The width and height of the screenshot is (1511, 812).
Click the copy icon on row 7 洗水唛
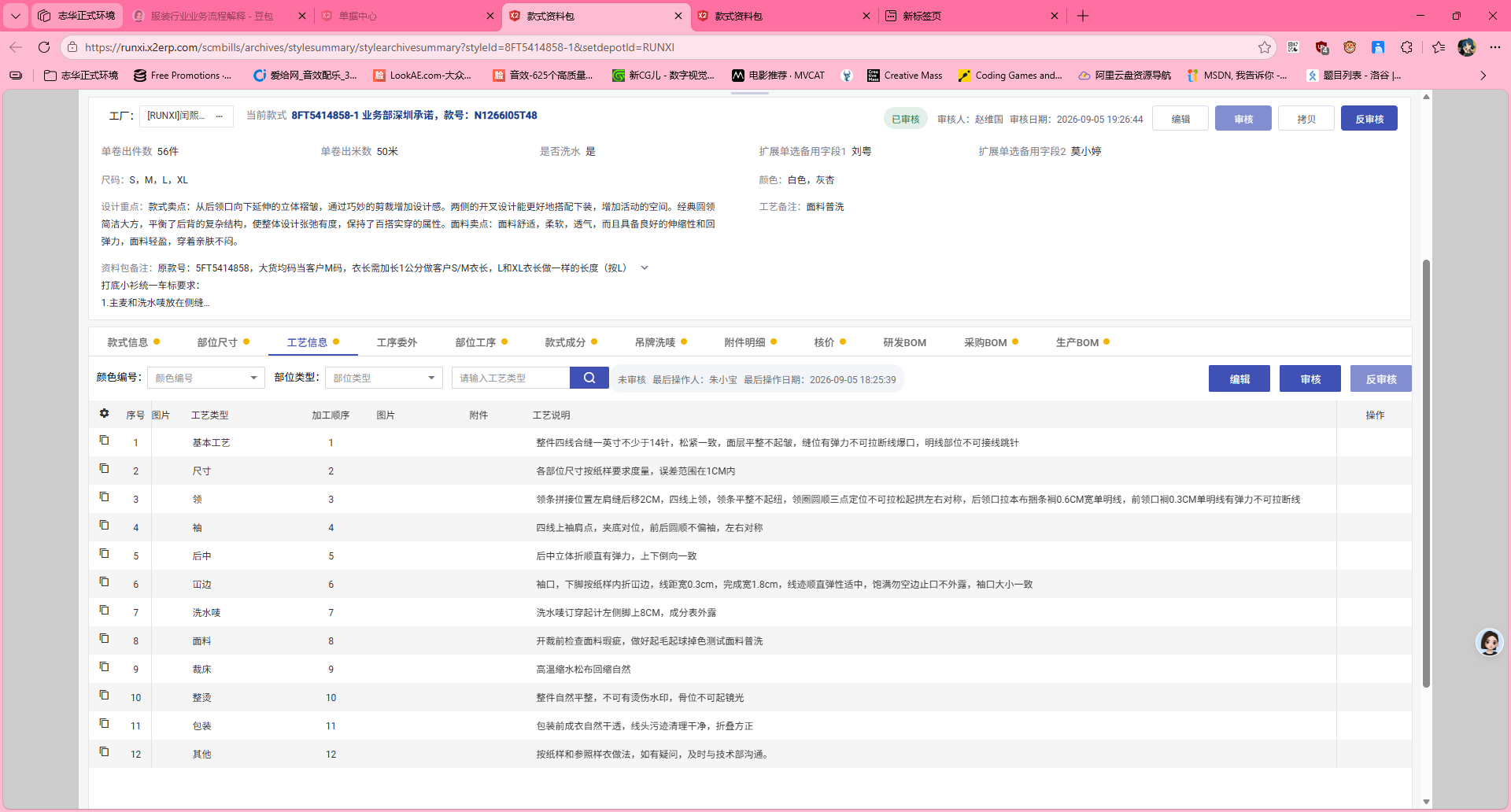point(104,611)
